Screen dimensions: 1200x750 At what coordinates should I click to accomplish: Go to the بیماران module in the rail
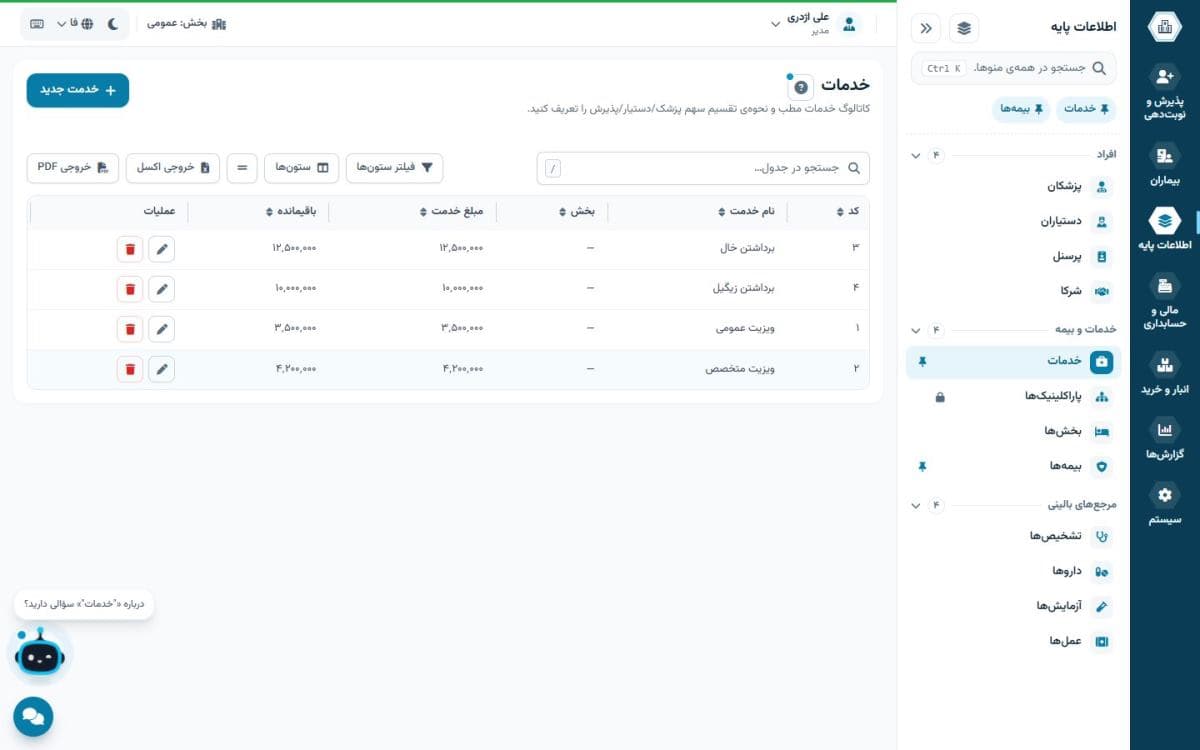1164,165
